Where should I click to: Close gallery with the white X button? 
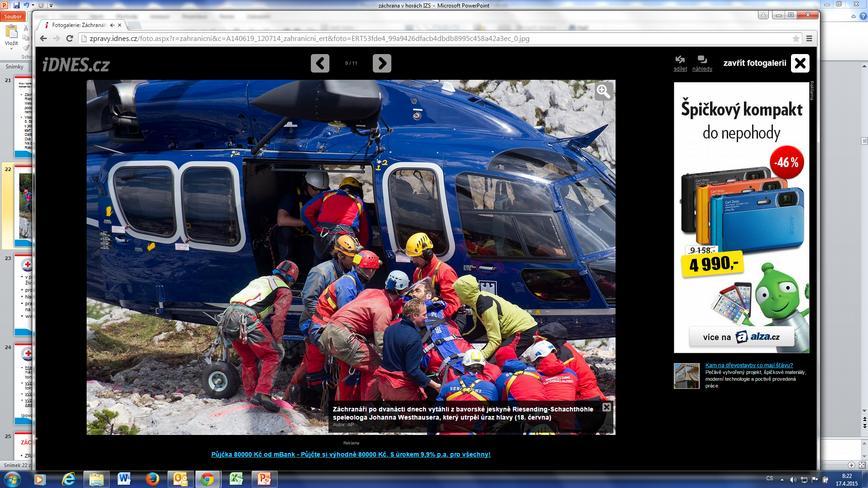pyautogui.click(x=800, y=63)
